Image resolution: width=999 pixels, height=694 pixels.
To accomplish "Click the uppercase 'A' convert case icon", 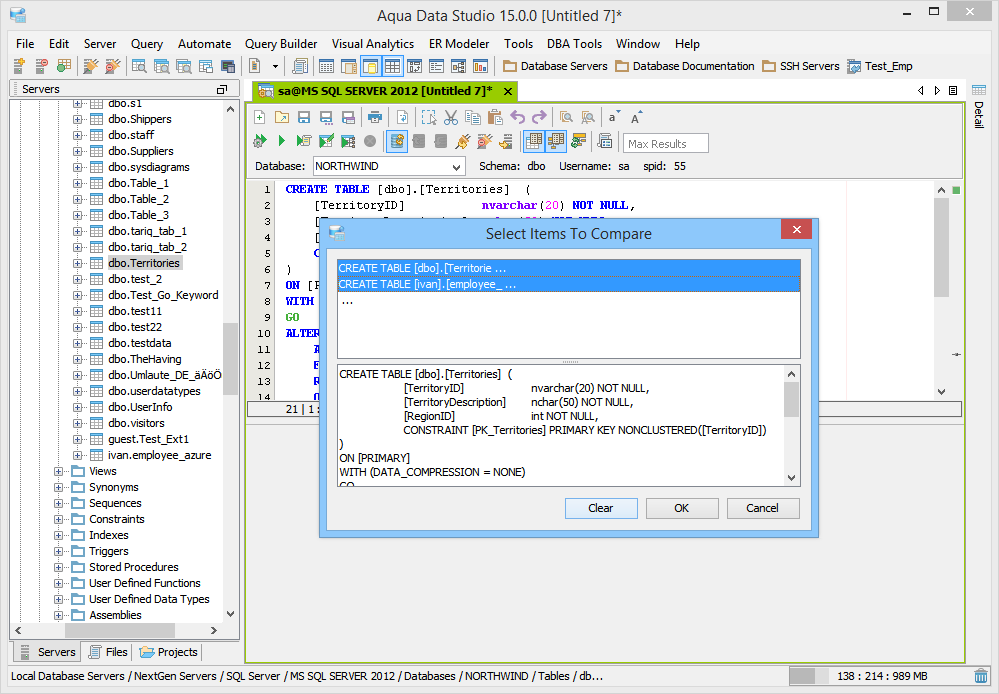I will (x=636, y=117).
